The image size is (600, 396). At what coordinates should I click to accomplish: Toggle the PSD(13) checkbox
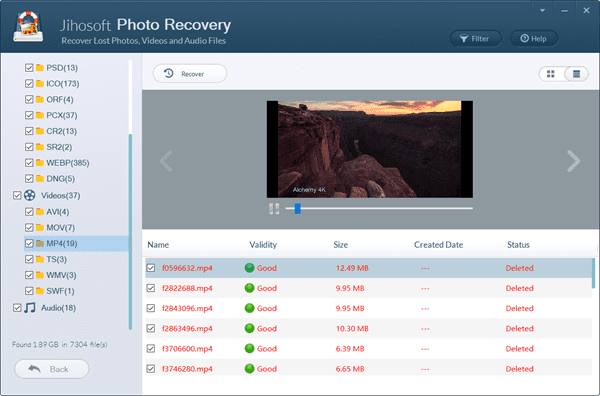point(29,68)
